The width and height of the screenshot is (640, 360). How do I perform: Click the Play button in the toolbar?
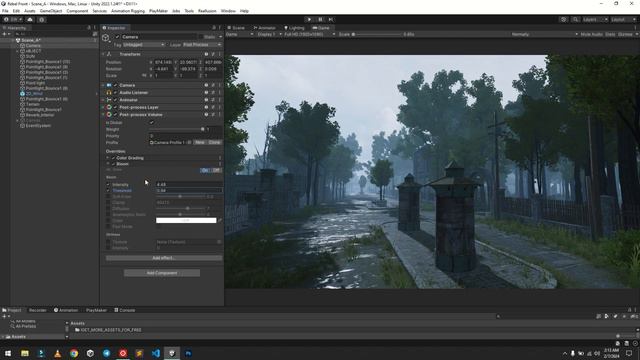coord(309,19)
